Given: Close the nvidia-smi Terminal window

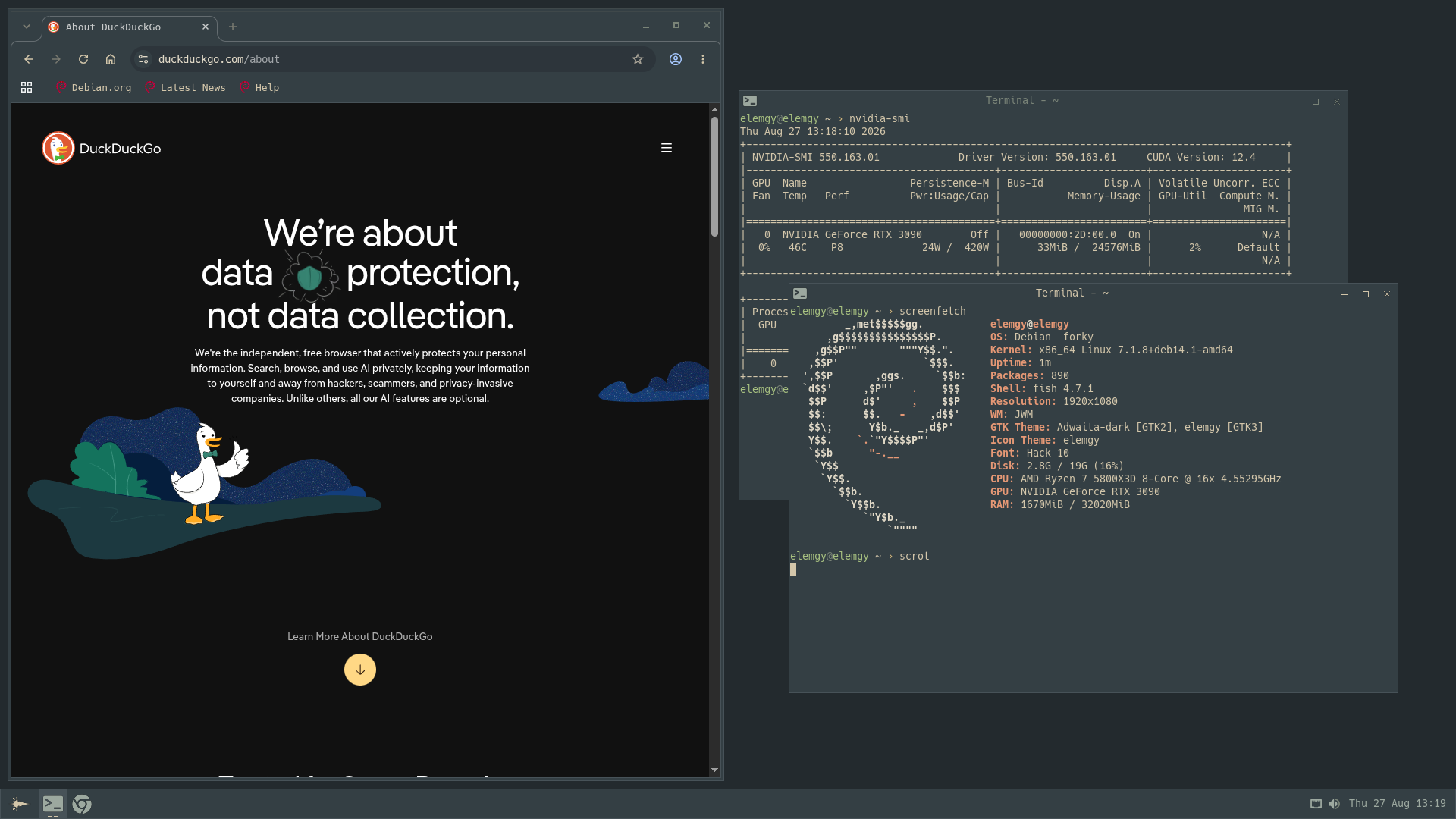Looking at the screenshot, I should [1337, 101].
